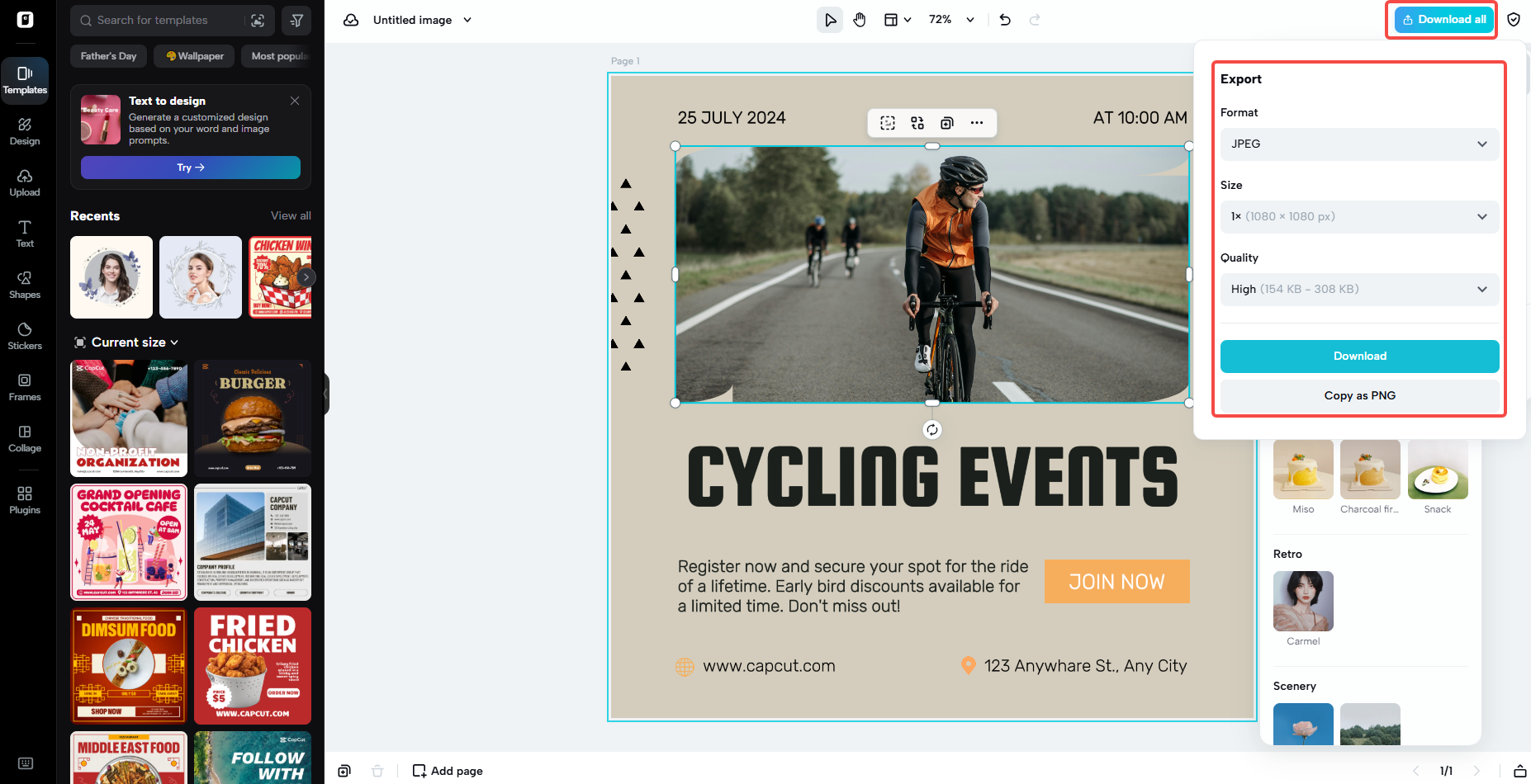The height and width of the screenshot is (784, 1531).
Task: Click the Download button in the Export panel
Action: (x=1359, y=356)
